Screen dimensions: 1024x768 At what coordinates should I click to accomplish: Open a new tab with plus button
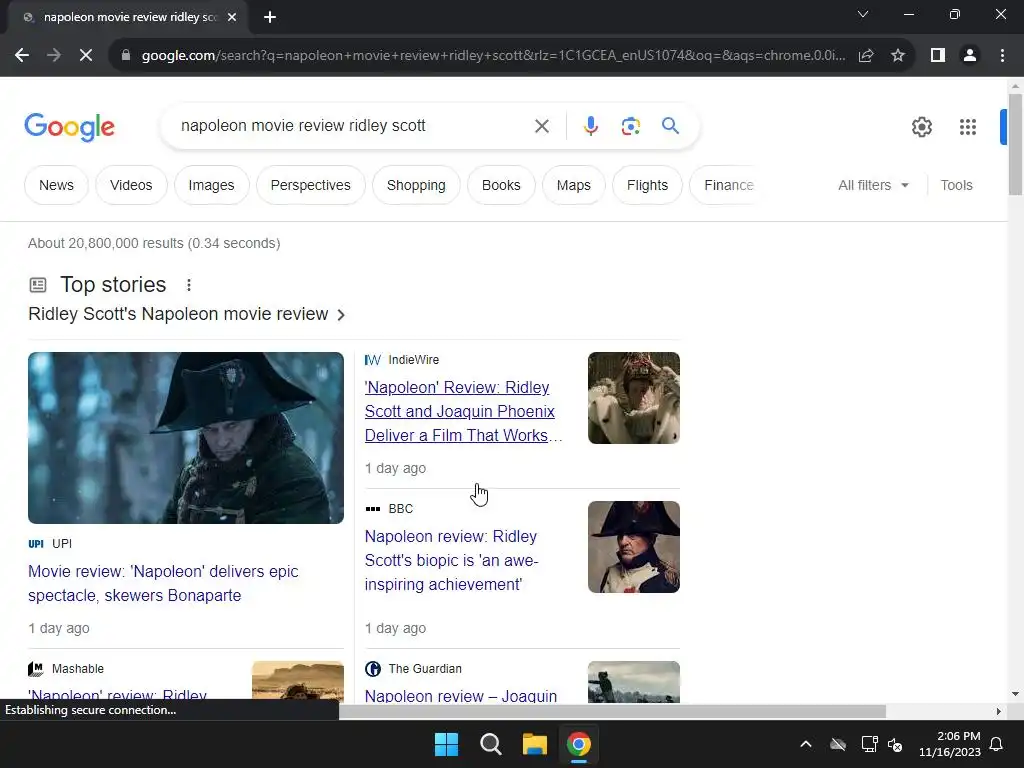click(x=270, y=17)
